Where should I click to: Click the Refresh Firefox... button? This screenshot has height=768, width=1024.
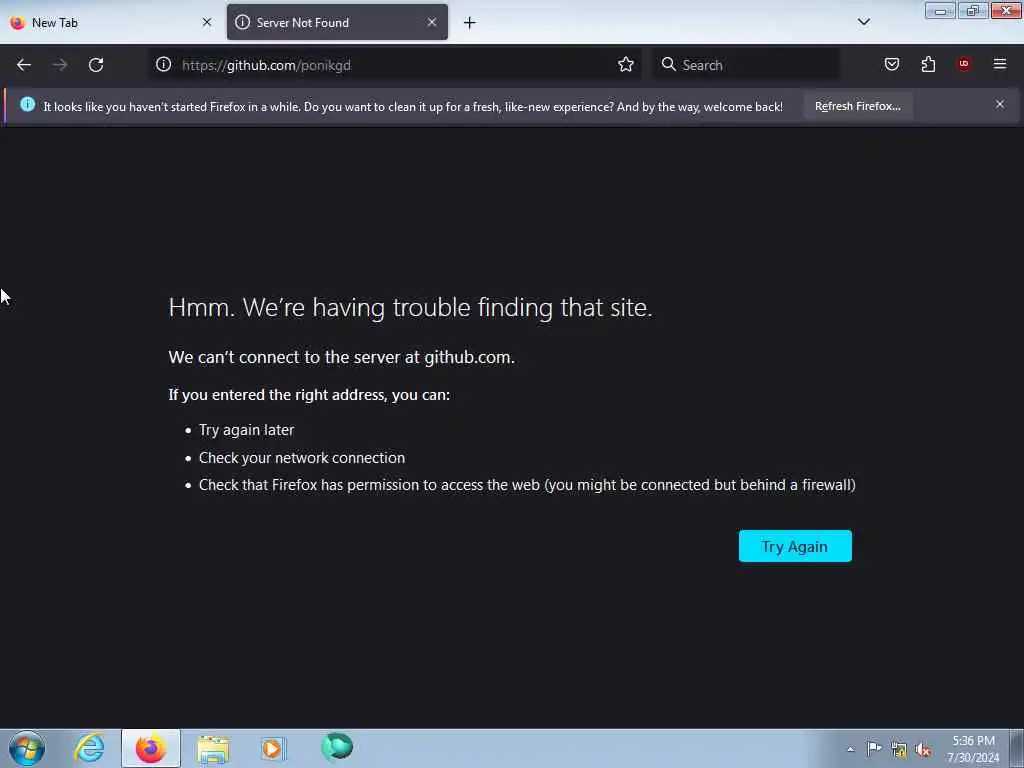pyautogui.click(x=857, y=106)
